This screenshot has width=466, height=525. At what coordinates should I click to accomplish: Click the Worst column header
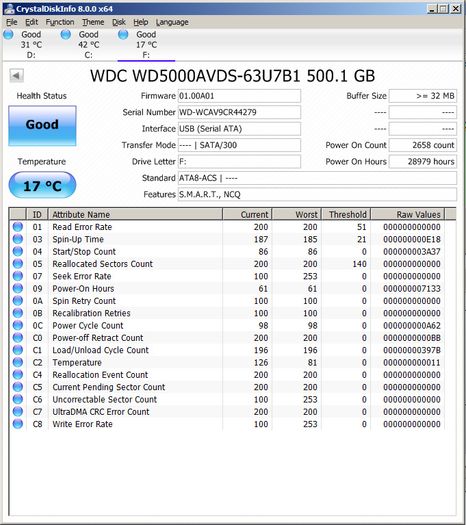point(297,214)
